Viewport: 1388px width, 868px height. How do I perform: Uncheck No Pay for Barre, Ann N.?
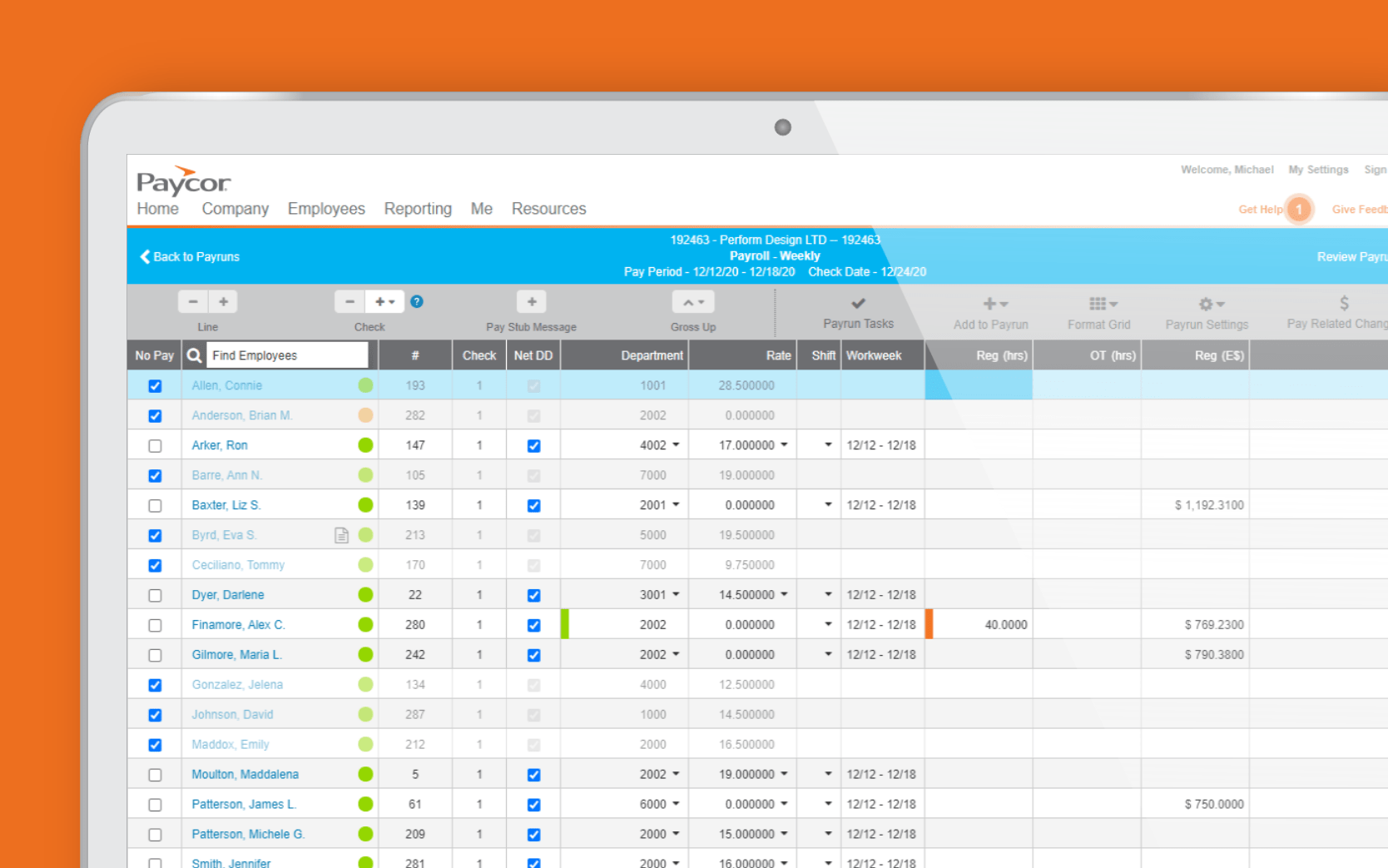coord(155,476)
